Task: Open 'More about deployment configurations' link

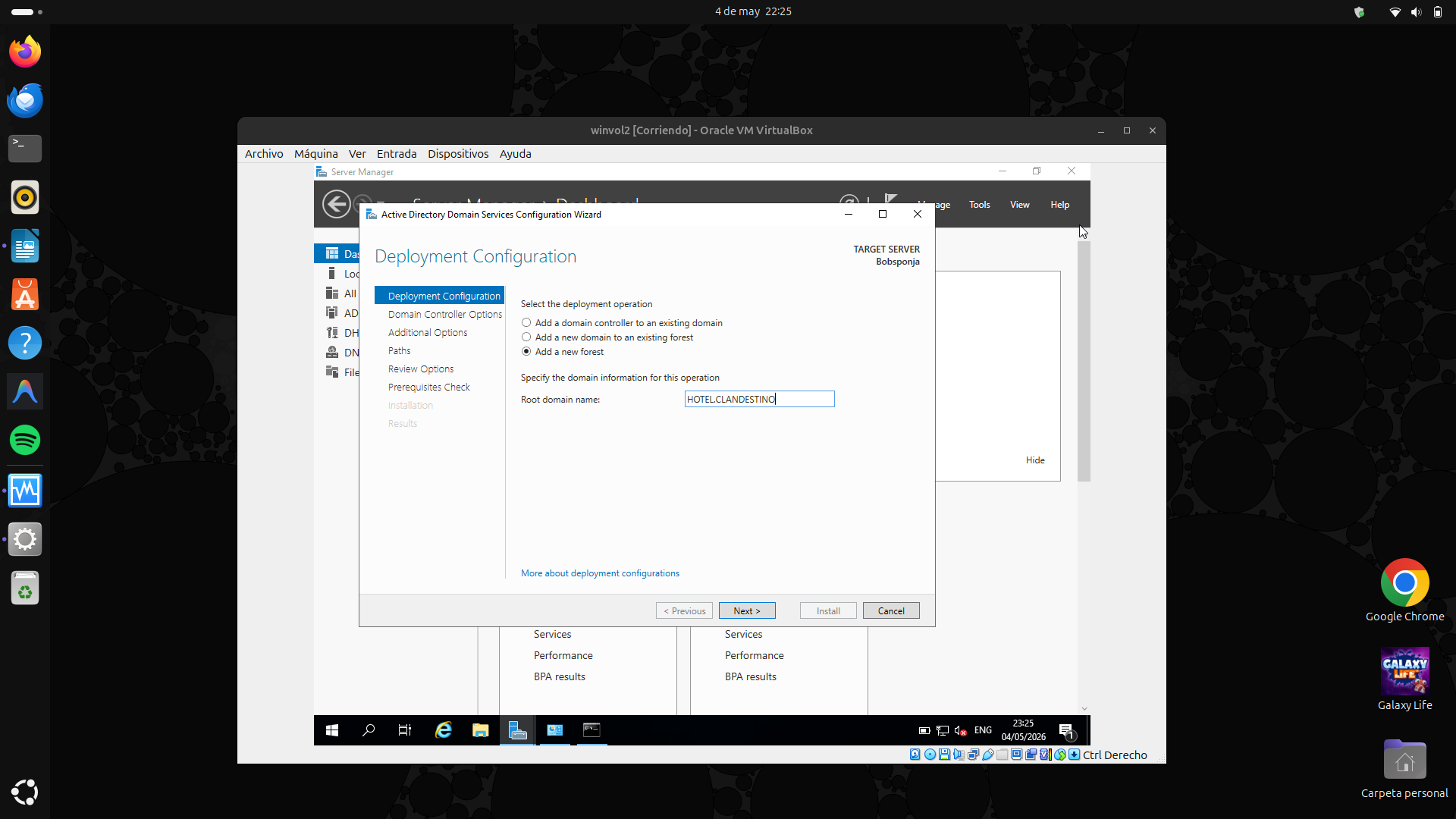Action: click(x=600, y=573)
